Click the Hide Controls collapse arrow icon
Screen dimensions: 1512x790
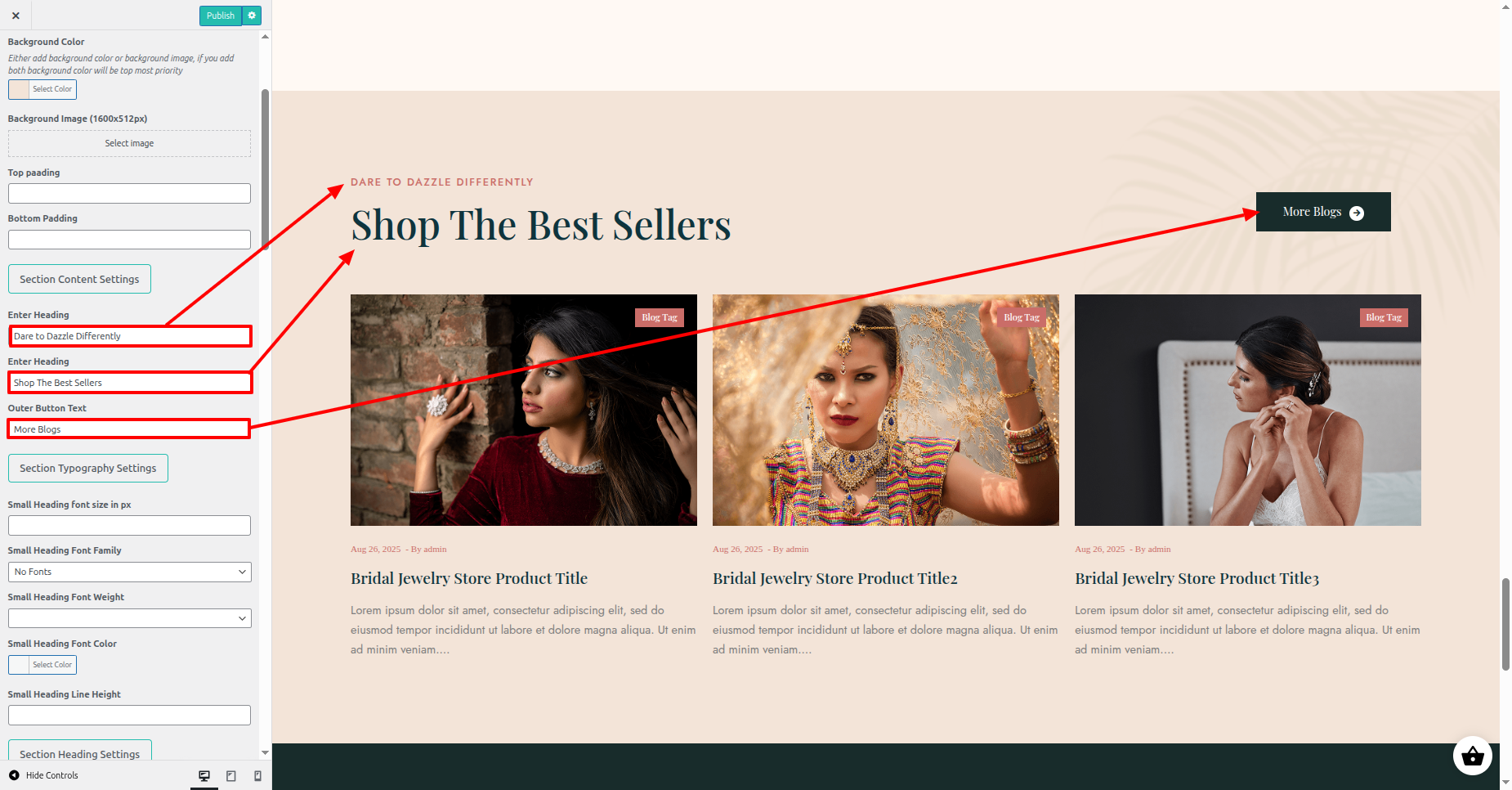(x=14, y=775)
